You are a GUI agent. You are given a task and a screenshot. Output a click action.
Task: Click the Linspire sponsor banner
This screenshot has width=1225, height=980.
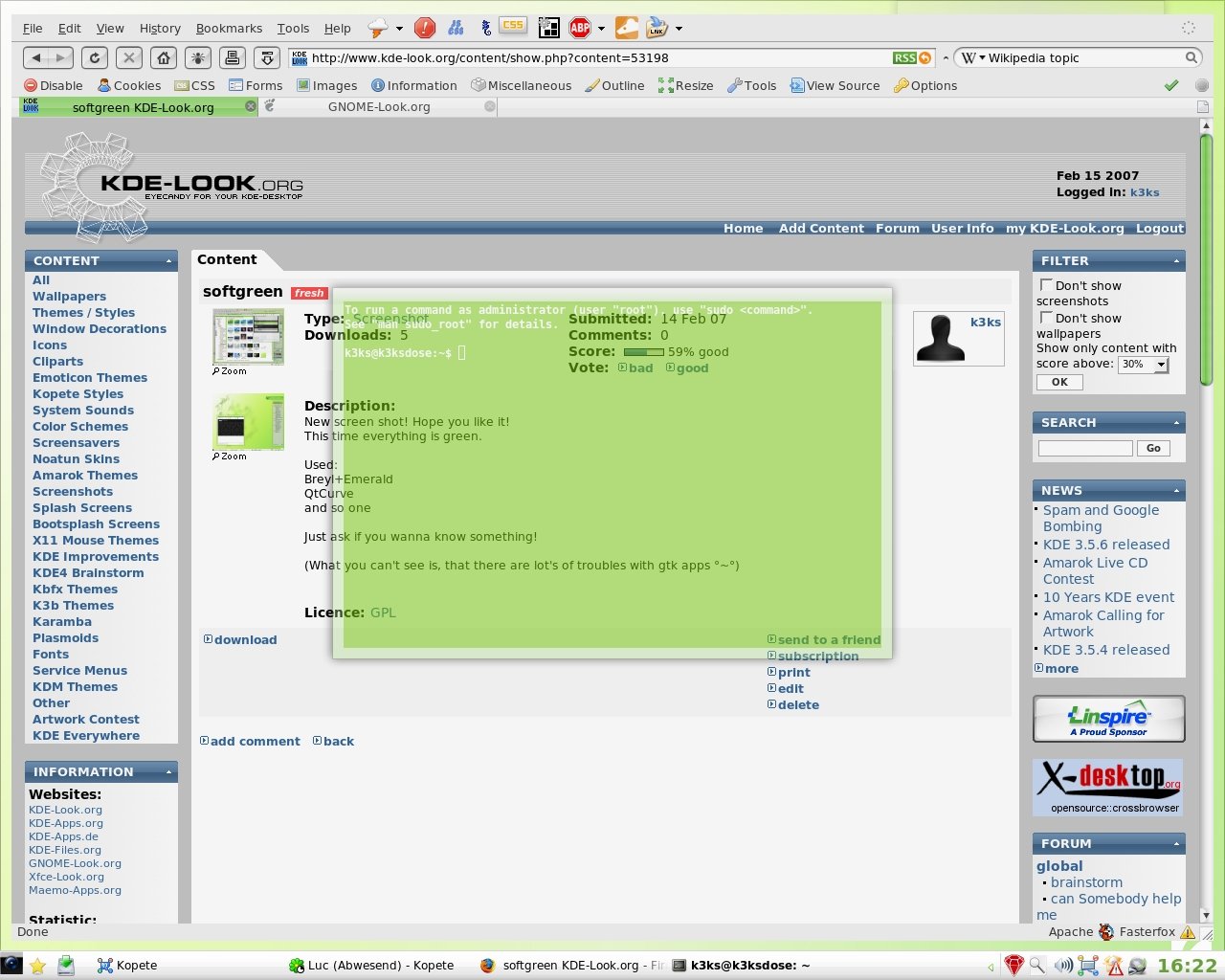click(1109, 719)
